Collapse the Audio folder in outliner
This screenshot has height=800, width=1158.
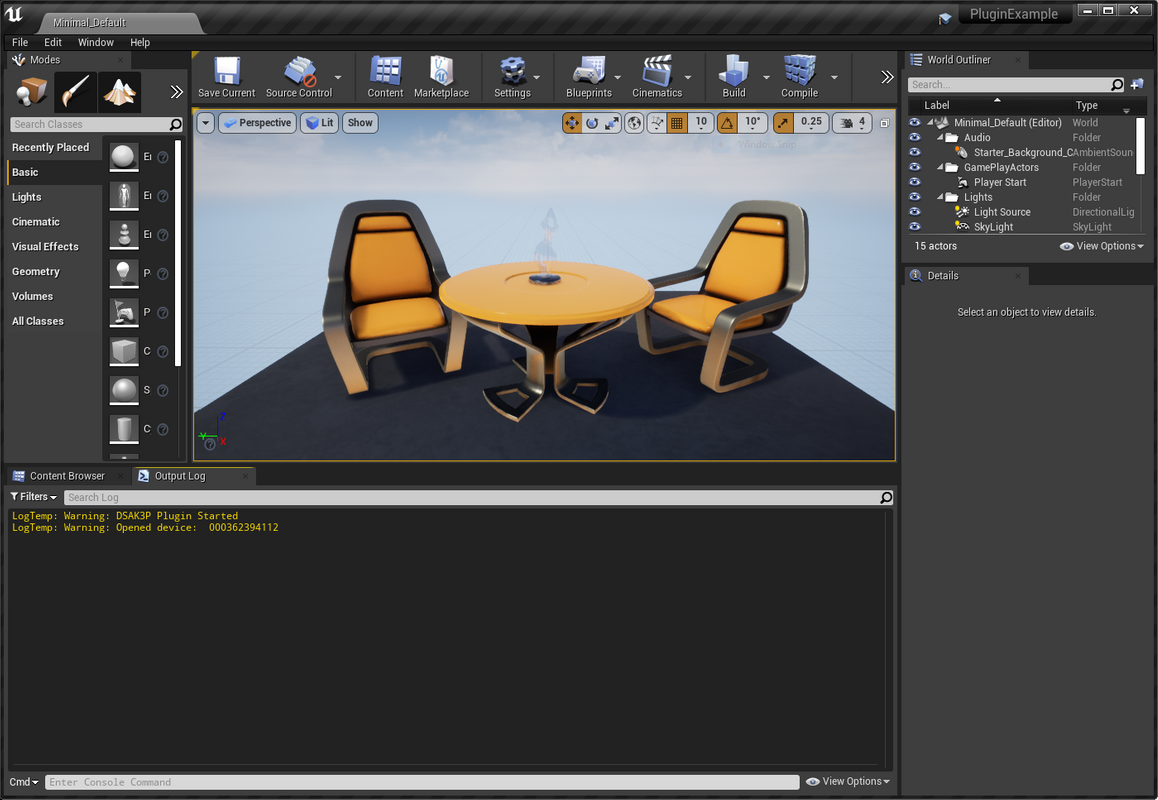[x=940, y=137]
